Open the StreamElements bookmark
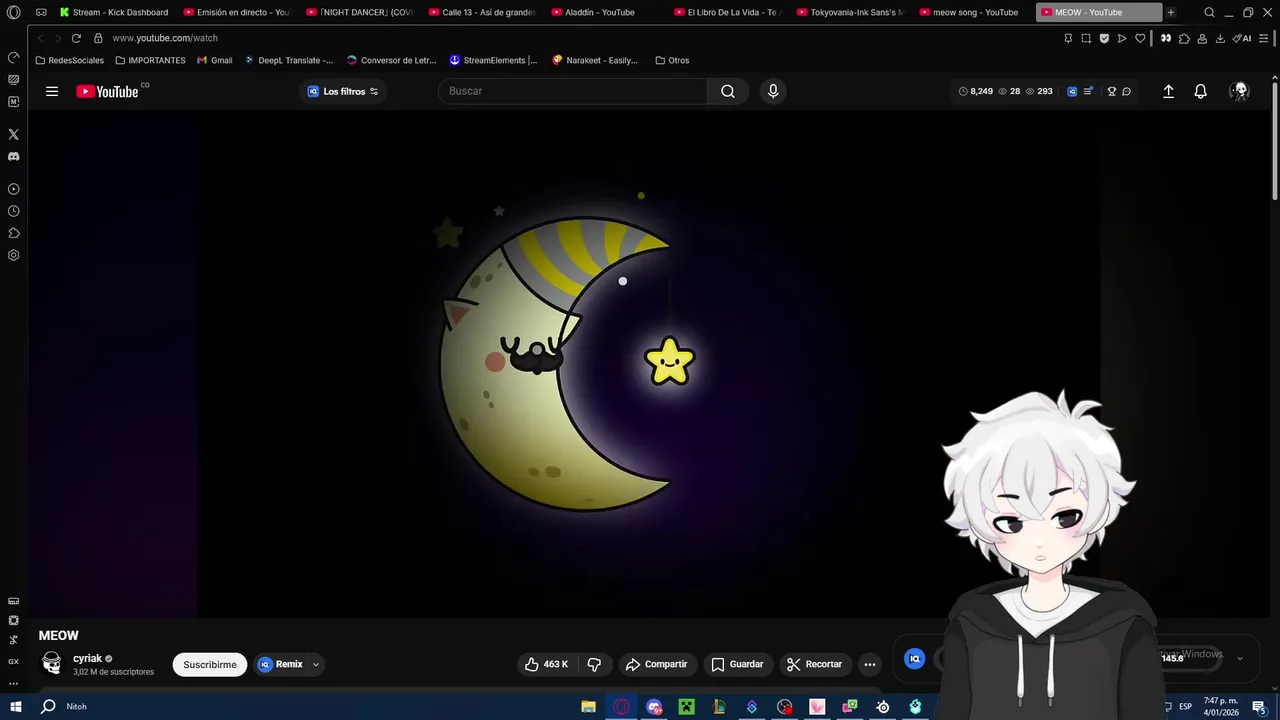The width and height of the screenshot is (1280, 720). pos(493,60)
